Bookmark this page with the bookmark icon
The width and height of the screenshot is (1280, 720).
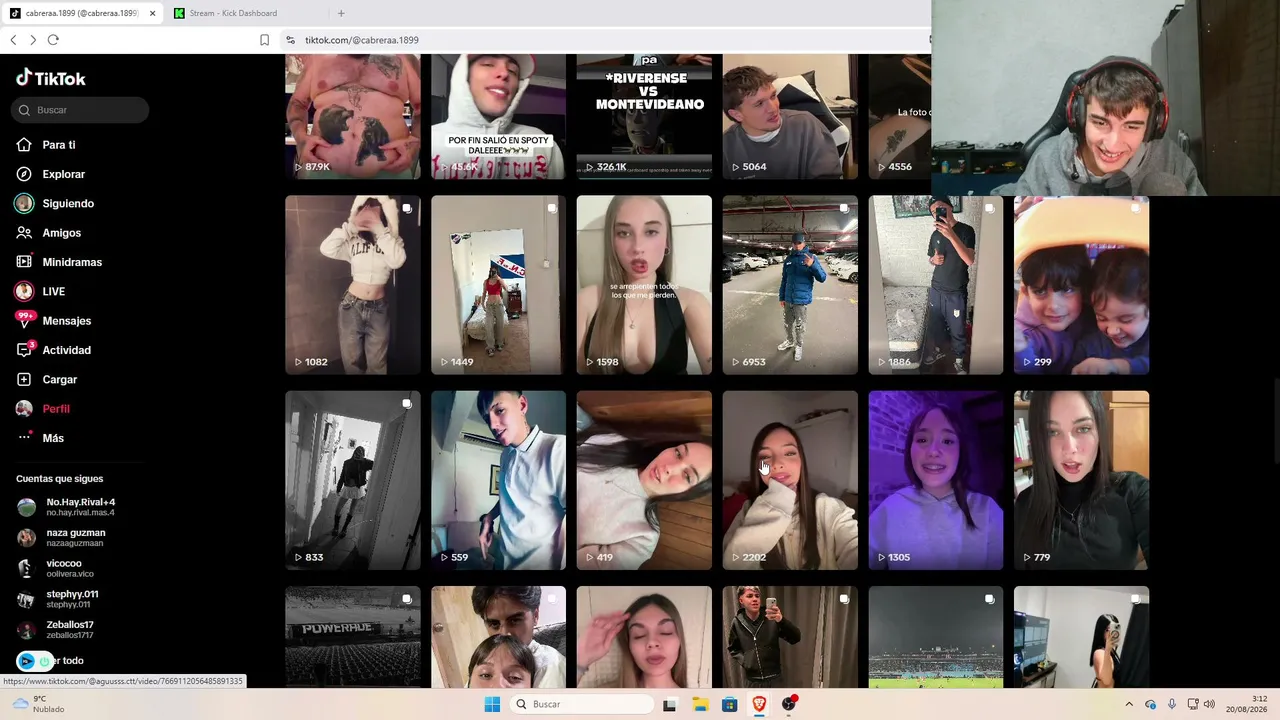(264, 40)
